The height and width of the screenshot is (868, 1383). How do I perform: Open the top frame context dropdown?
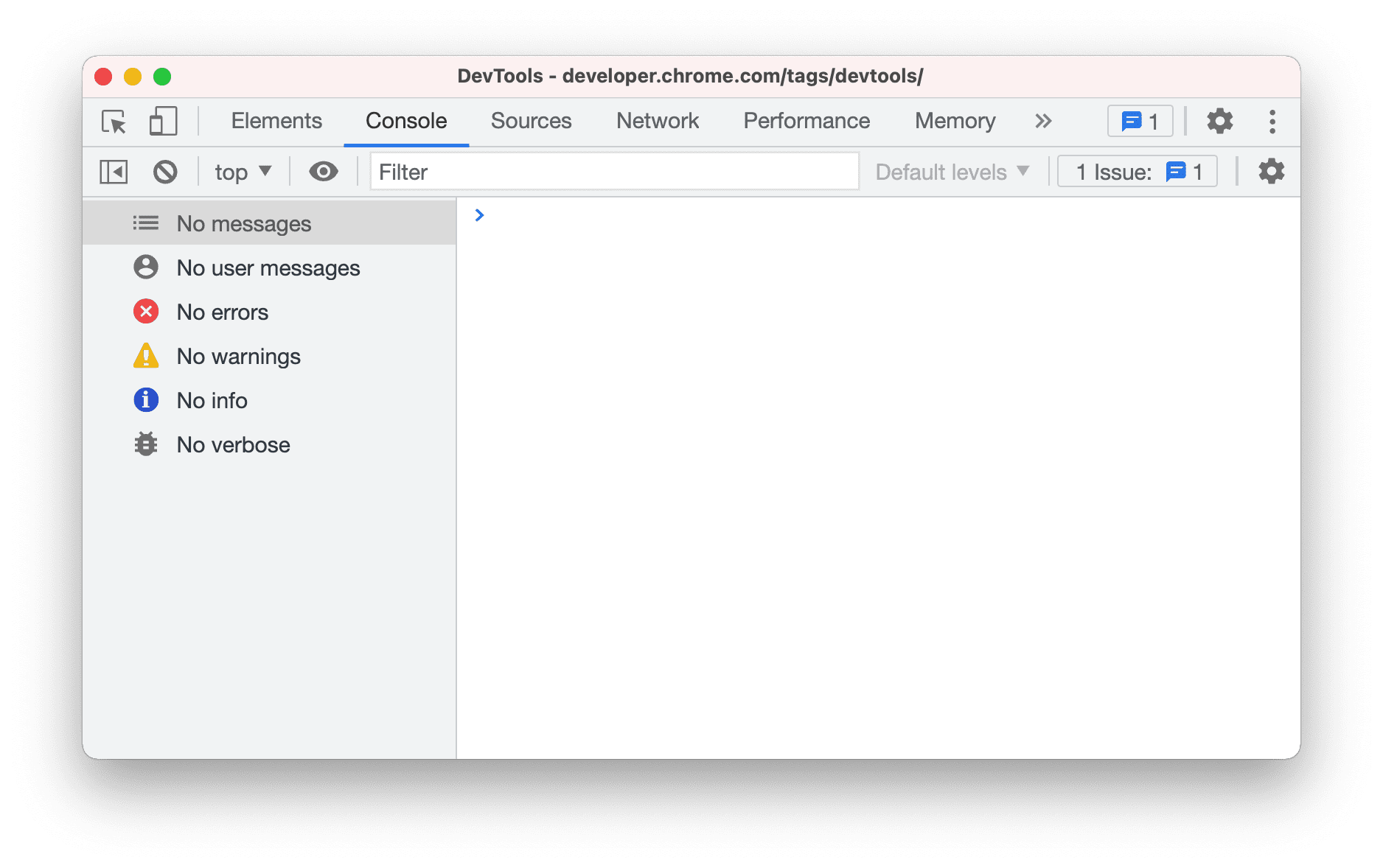[x=242, y=171]
